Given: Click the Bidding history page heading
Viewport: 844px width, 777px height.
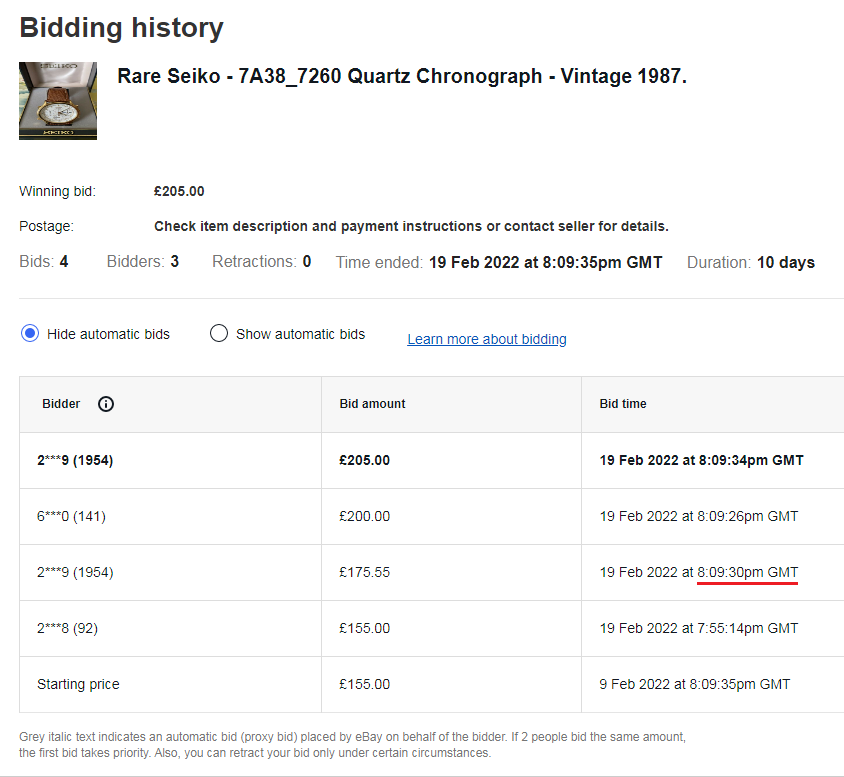Looking at the screenshot, I should pyautogui.click(x=121, y=28).
